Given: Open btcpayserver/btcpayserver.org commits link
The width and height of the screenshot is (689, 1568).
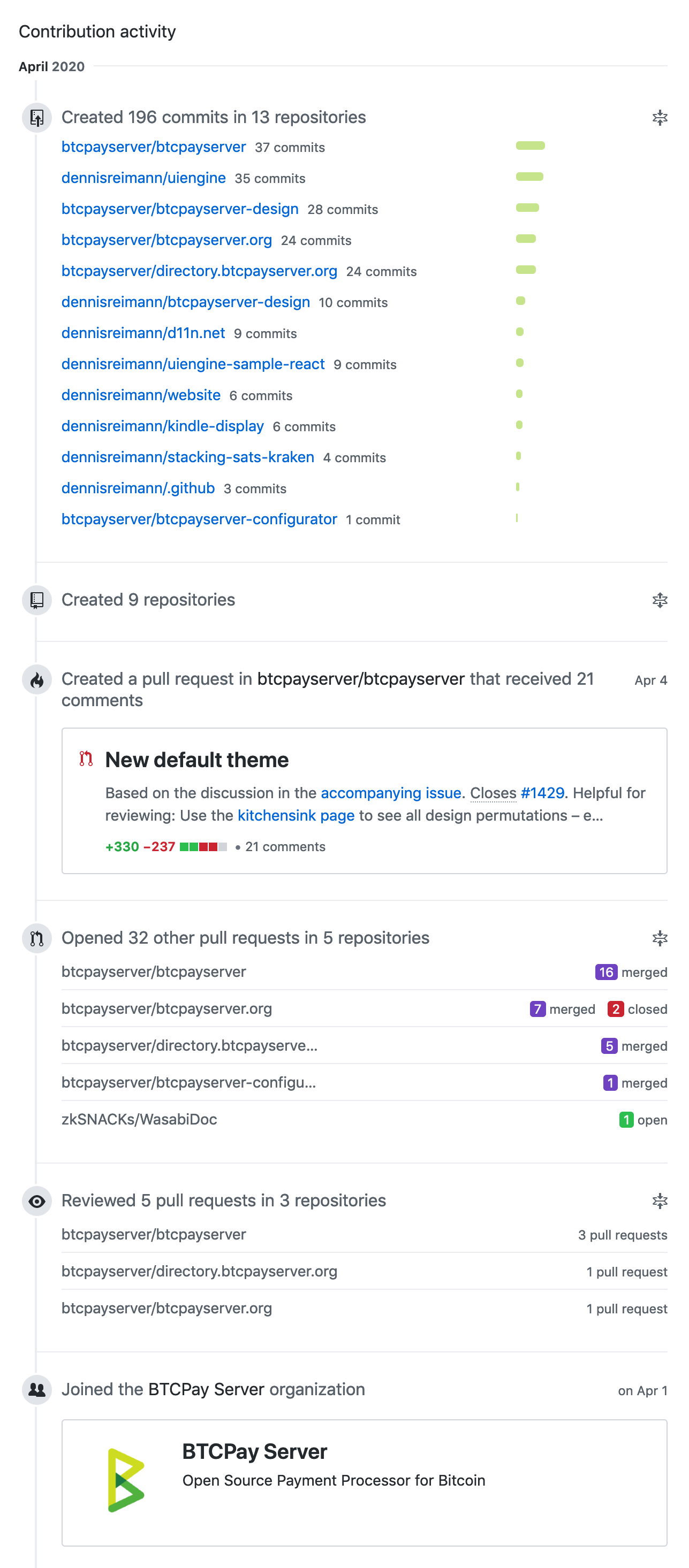Looking at the screenshot, I should coord(166,240).
